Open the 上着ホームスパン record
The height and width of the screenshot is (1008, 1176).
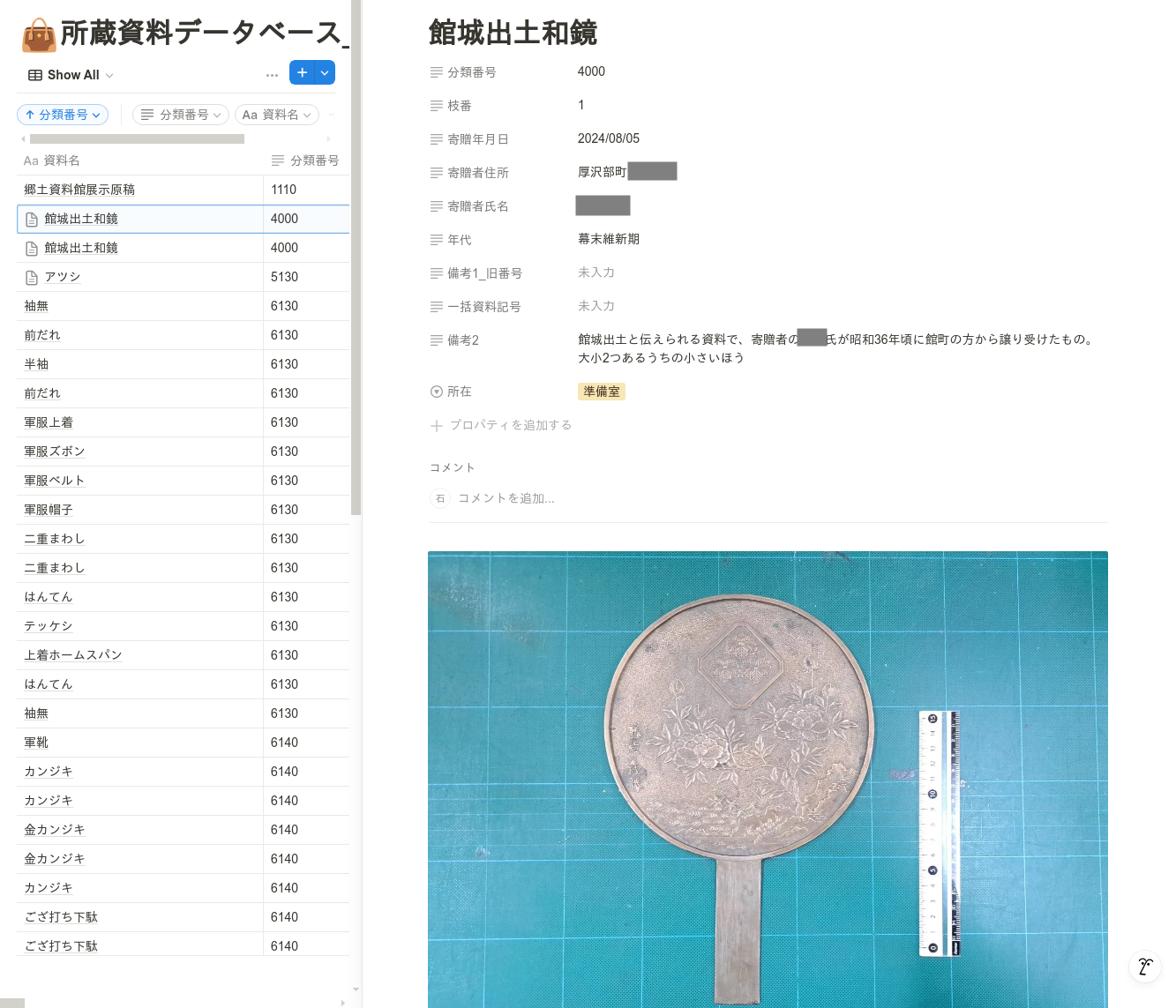(73, 655)
